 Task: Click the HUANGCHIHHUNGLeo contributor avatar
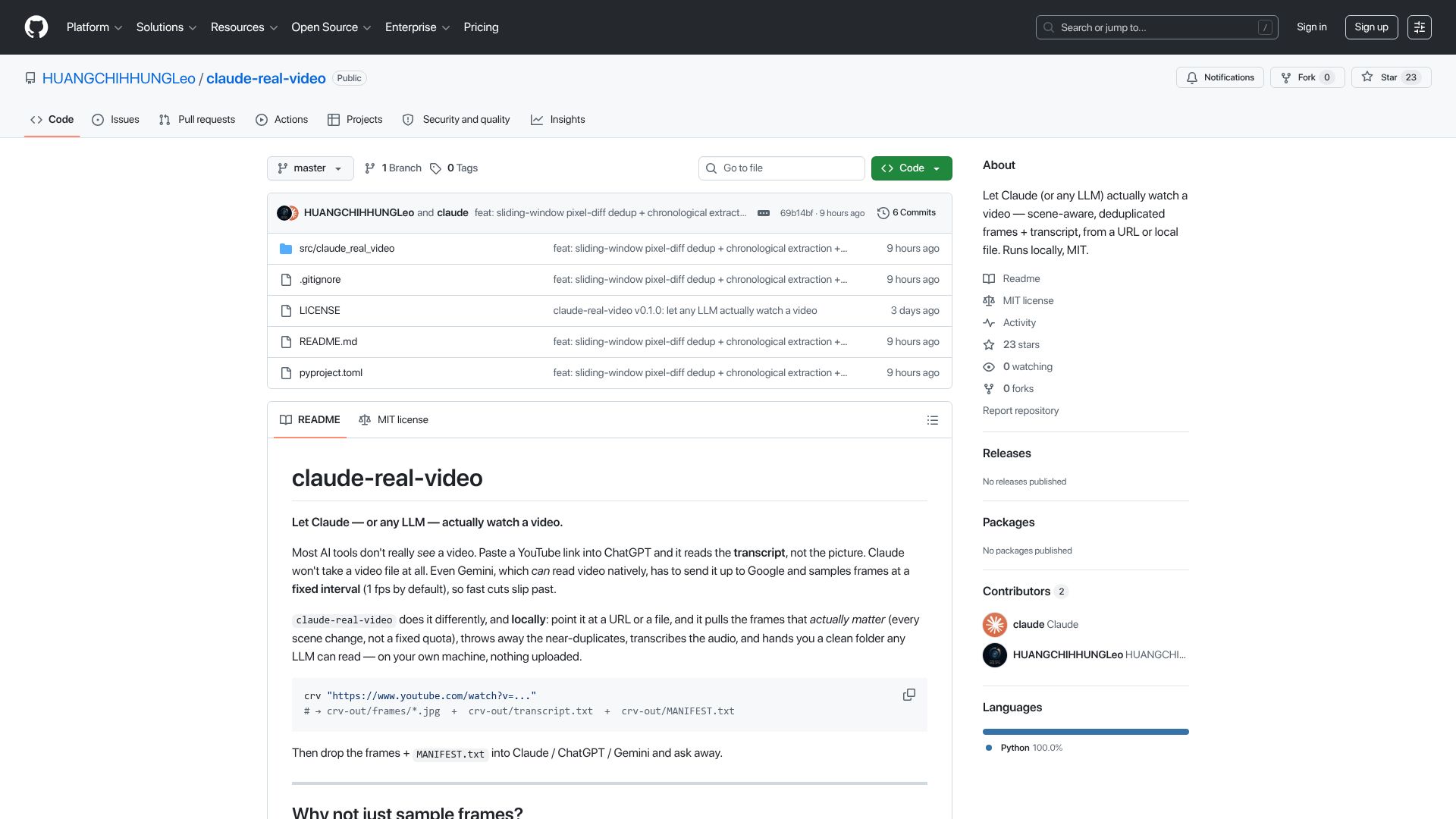(x=995, y=655)
